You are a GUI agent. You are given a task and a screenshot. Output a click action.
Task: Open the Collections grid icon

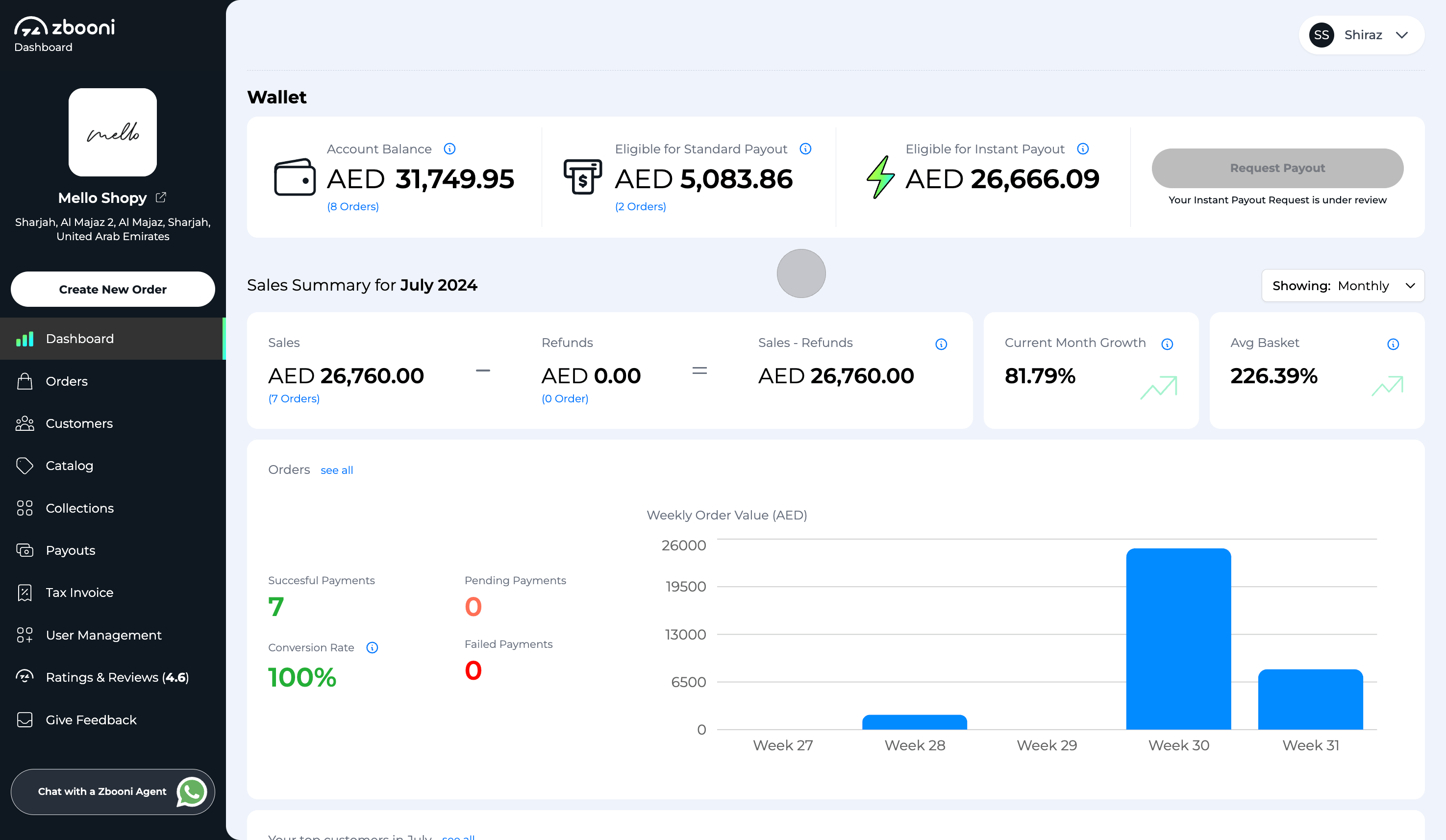(x=25, y=508)
